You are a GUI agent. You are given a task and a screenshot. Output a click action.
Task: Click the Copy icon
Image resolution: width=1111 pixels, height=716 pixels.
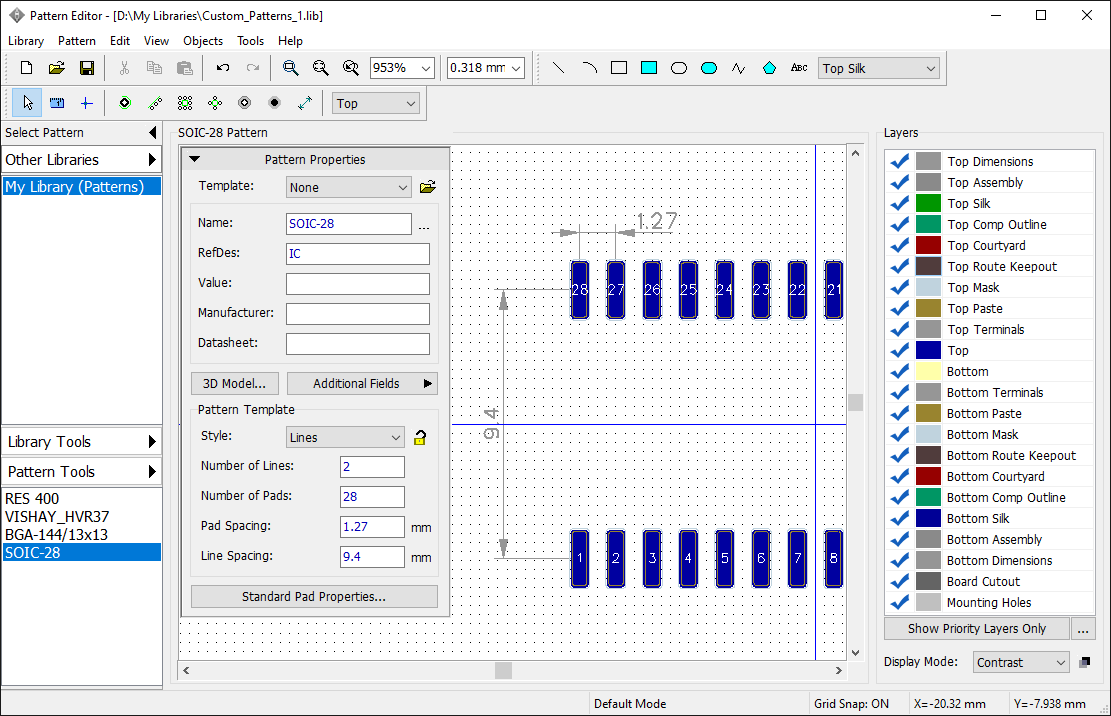click(x=154, y=68)
